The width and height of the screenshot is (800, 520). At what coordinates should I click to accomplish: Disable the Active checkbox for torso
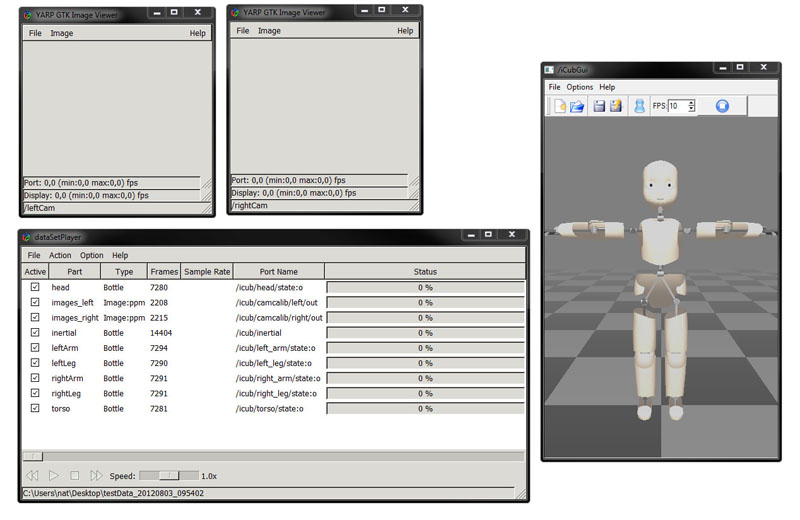35,408
